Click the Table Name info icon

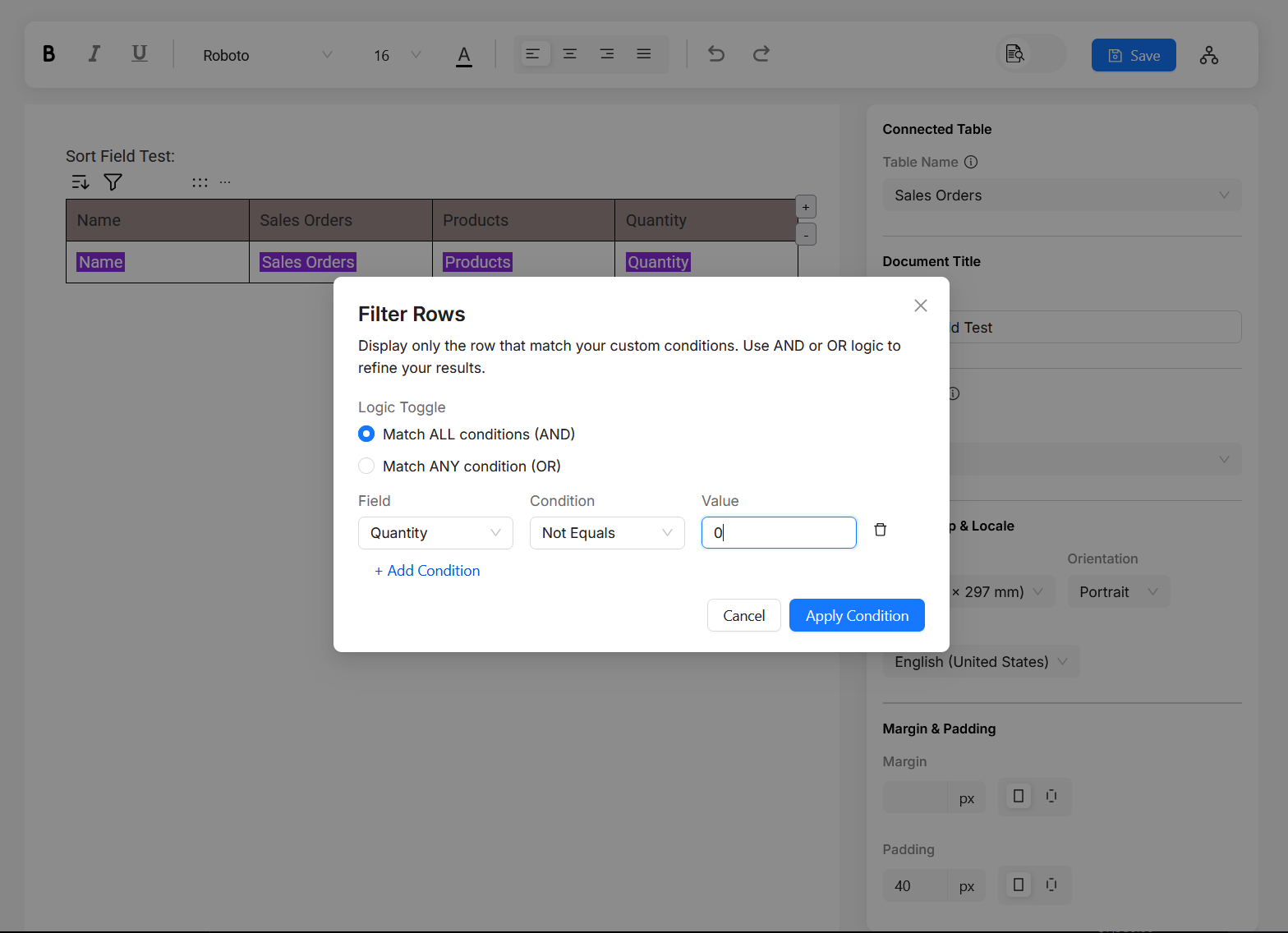click(971, 162)
